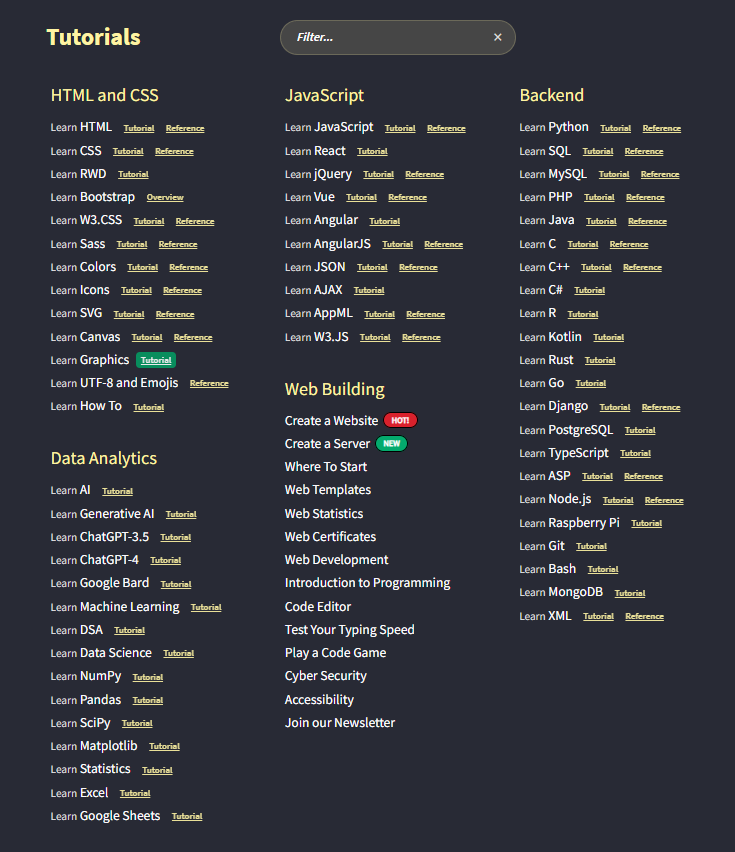735x852 pixels.
Task: Open the Learn React Tutorial
Action: pyautogui.click(x=372, y=151)
